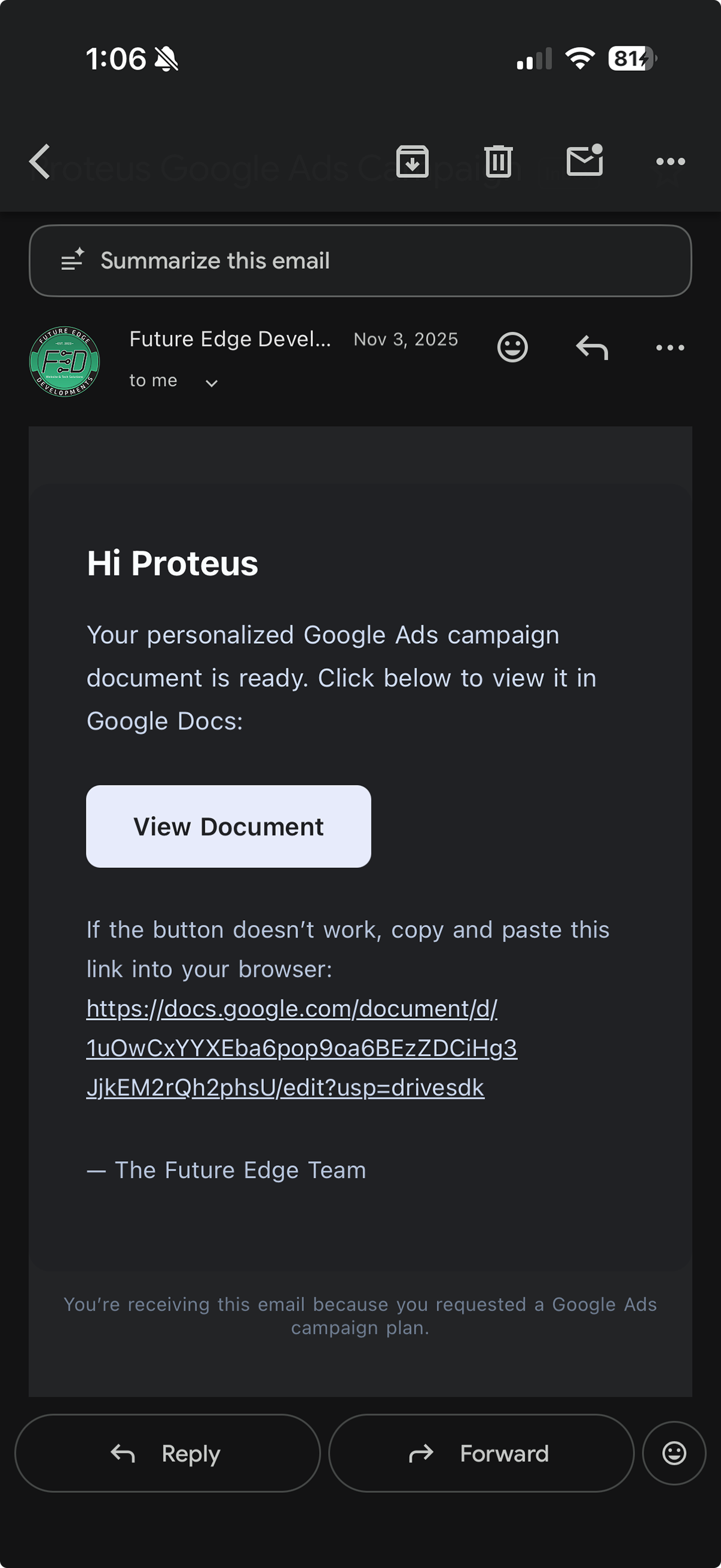Tap emoji reaction button beside Forward

[x=674, y=1453]
